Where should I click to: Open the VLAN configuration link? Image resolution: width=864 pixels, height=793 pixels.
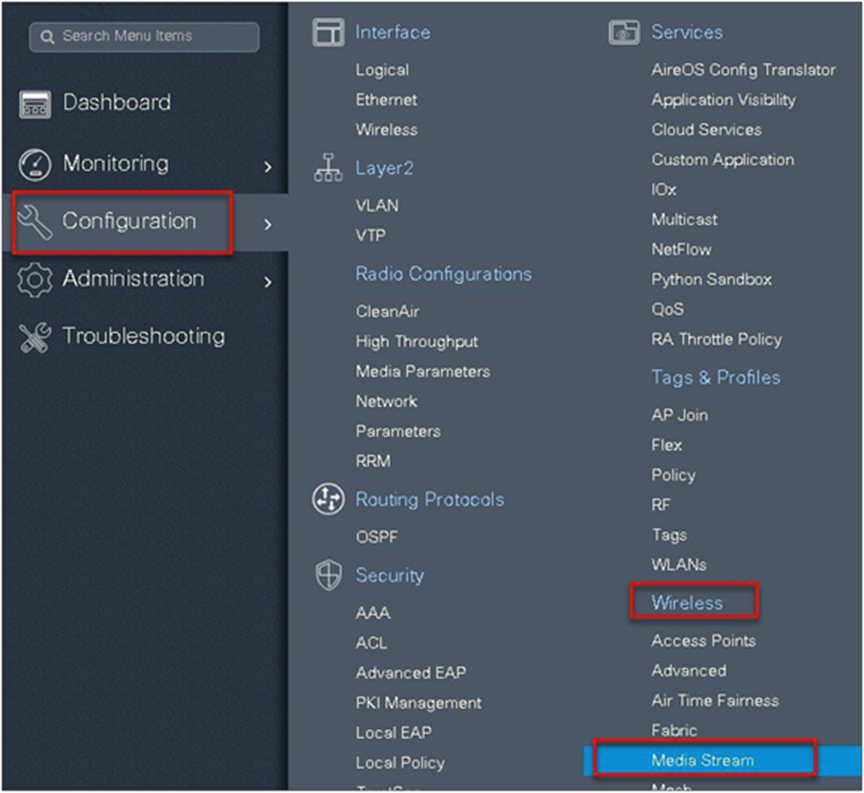[377, 206]
